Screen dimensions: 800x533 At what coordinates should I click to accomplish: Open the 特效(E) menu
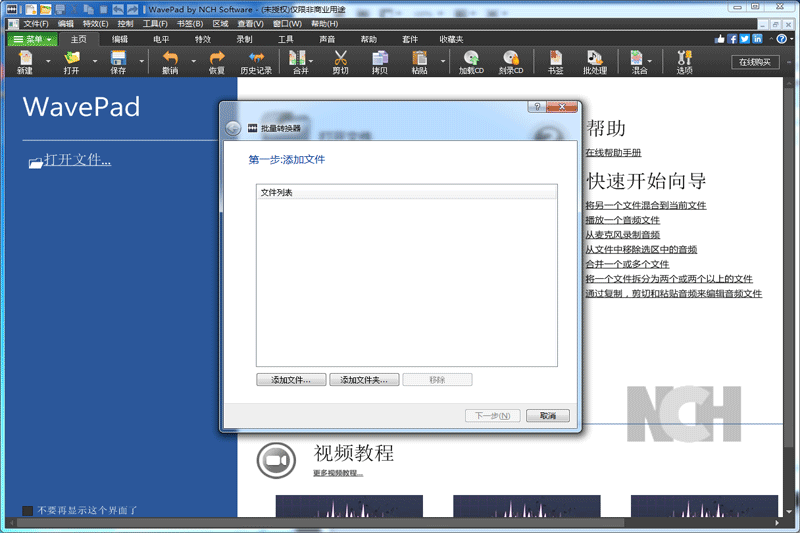click(x=95, y=23)
